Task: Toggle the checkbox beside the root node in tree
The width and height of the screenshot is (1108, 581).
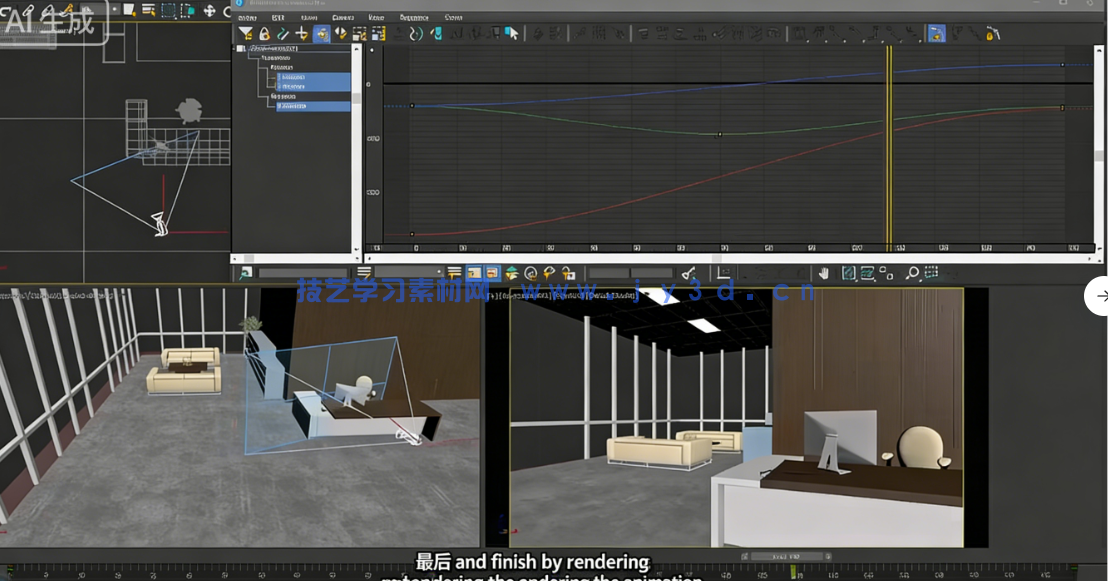Action: [x=243, y=50]
